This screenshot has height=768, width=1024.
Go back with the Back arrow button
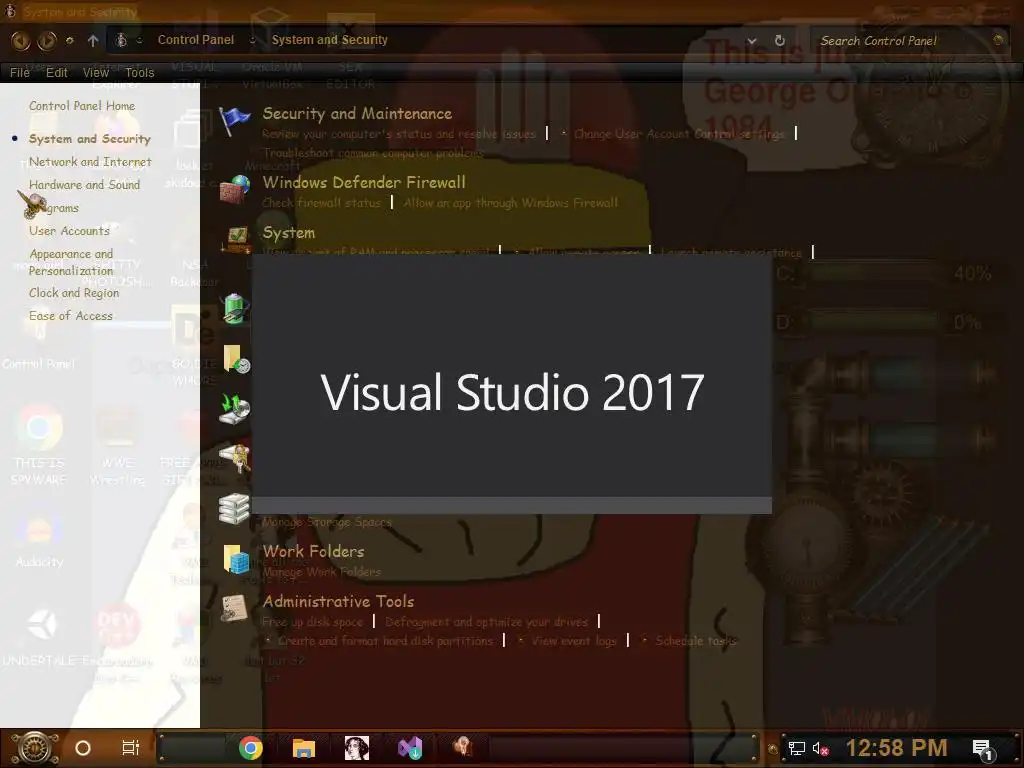point(21,40)
